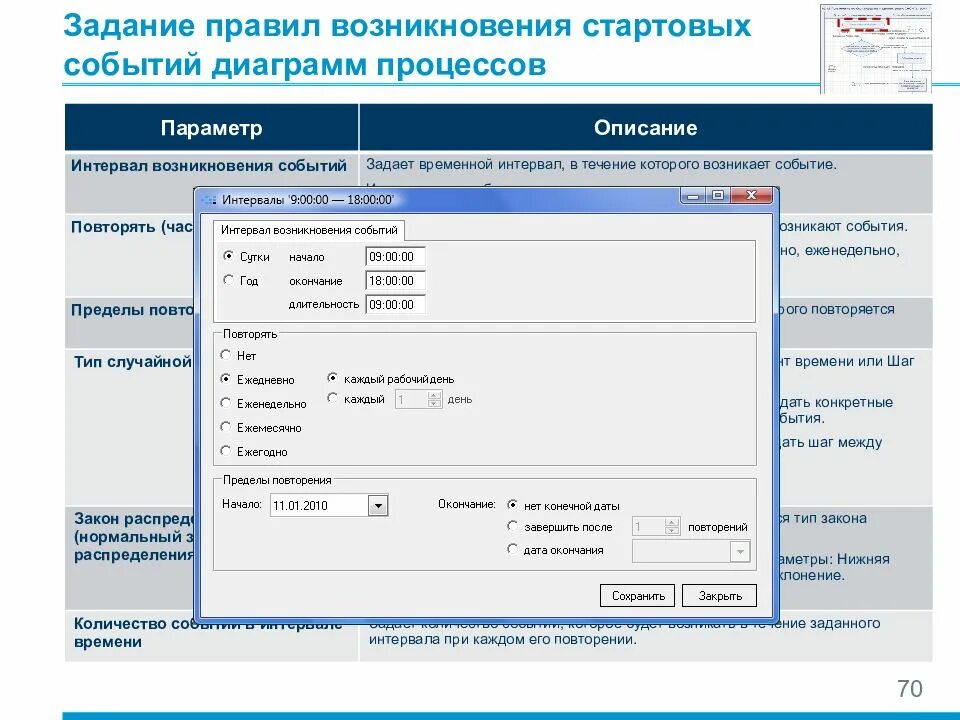Click the Сохранить button
The height and width of the screenshot is (720, 960).
(637, 596)
